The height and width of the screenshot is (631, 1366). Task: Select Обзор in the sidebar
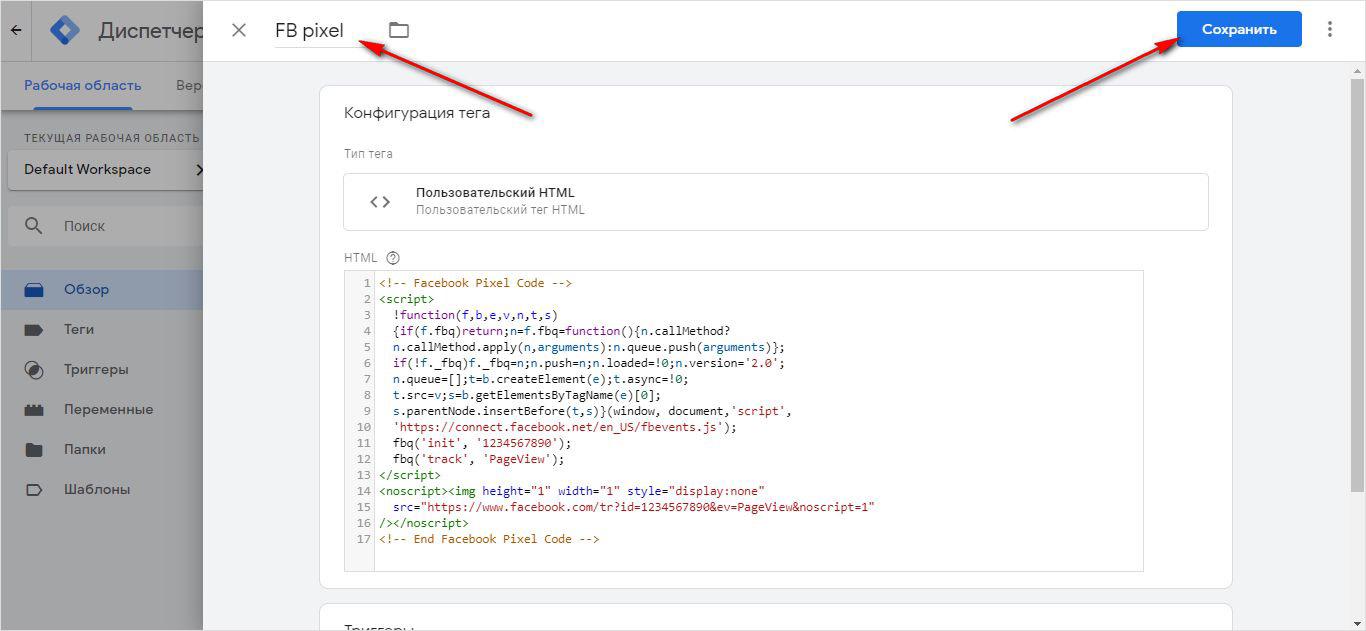tap(101, 289)
